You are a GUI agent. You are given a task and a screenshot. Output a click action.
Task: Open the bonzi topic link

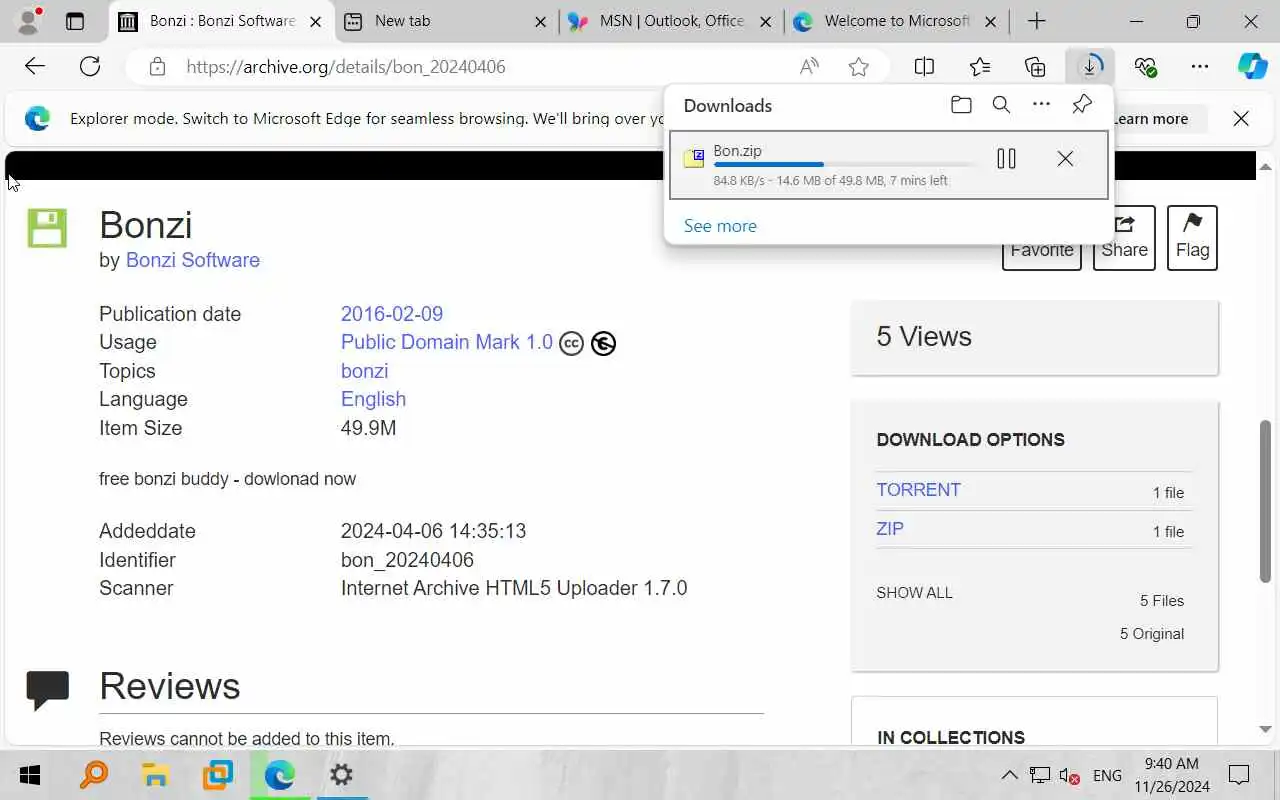(x=364, y=371)
